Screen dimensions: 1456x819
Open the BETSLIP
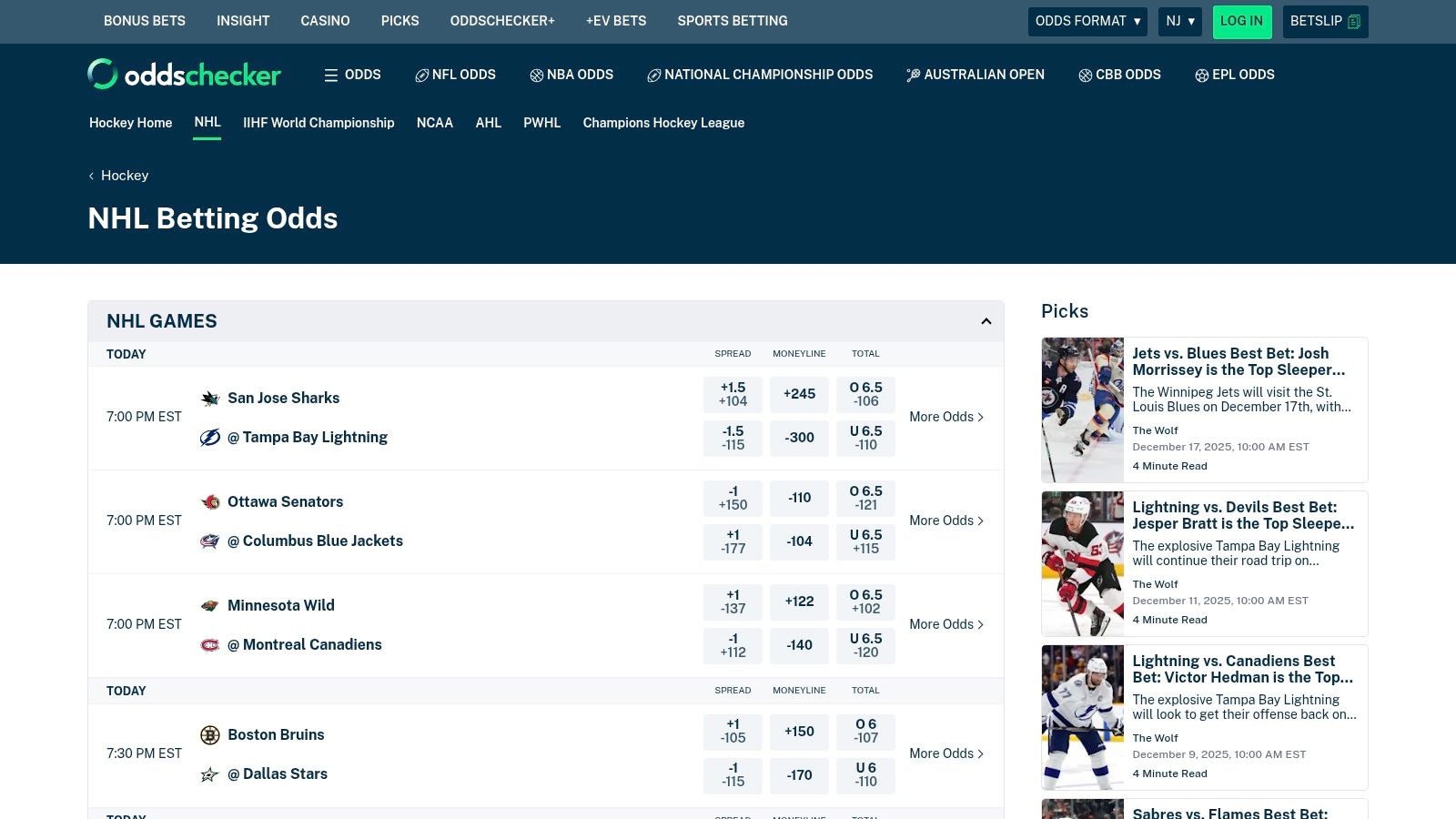[1325, 21]
